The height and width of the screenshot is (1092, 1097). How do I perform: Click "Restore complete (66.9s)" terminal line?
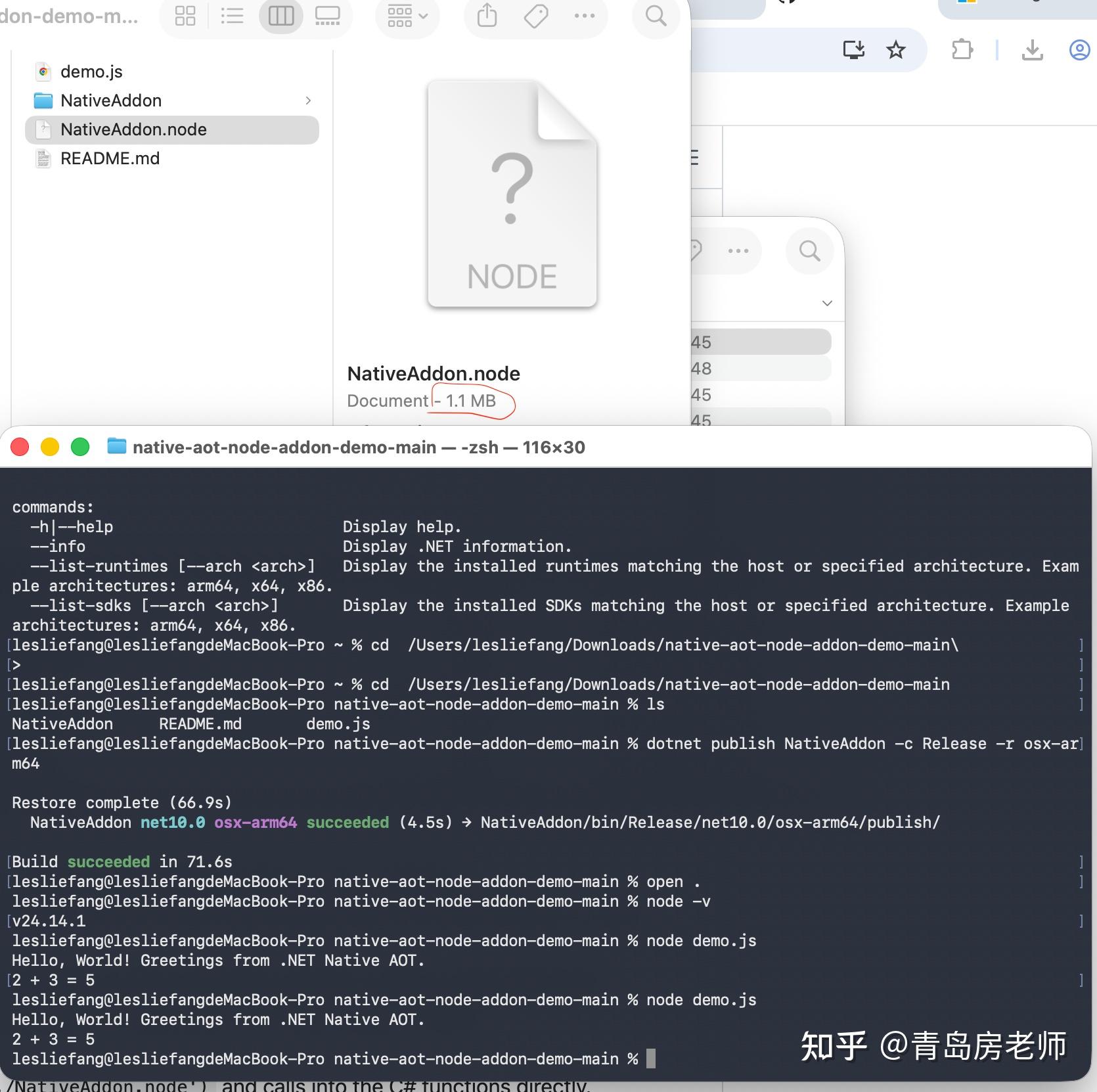122,802
